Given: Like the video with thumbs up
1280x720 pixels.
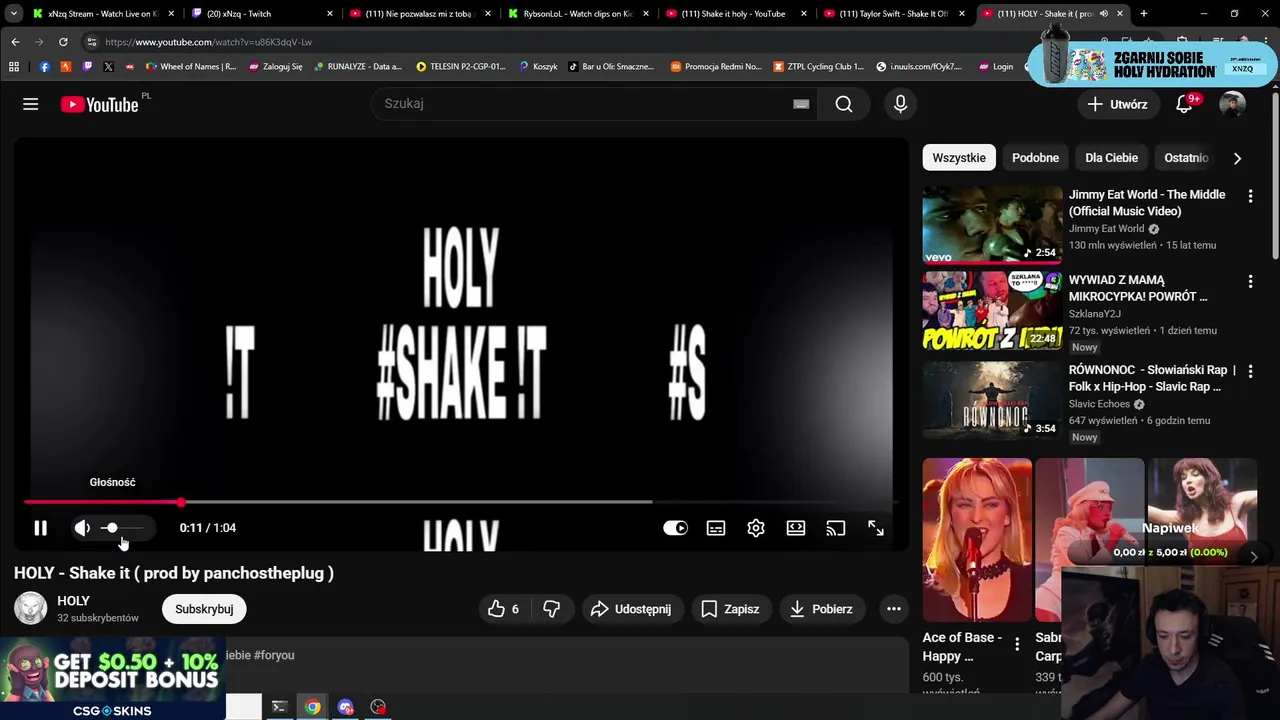Looking at the screenshot, I should [504, 609].
